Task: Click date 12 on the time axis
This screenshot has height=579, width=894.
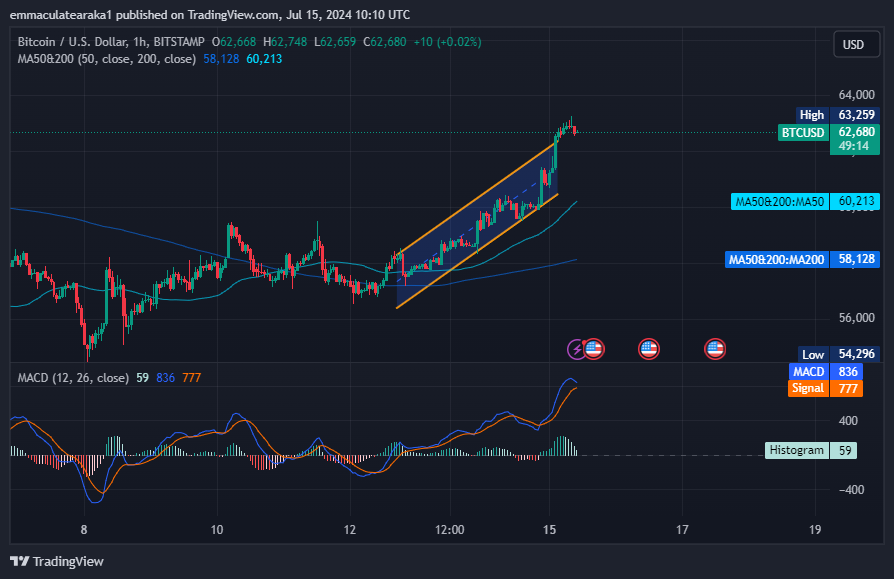Action: [x=350, y=529]
